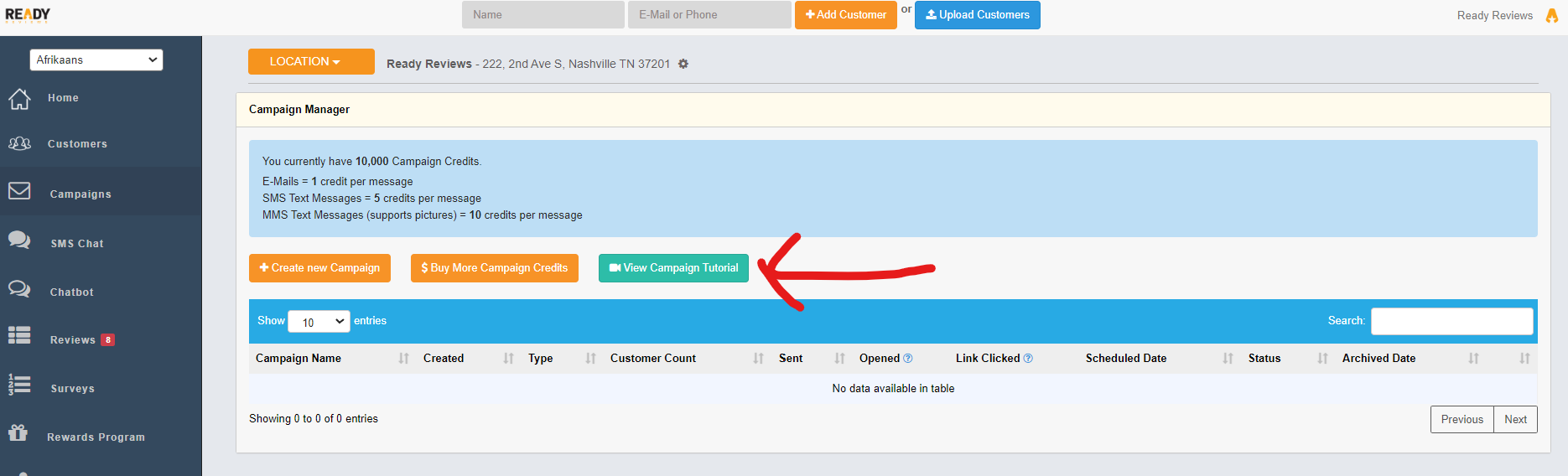Click the Home house icon in sidebar
Viewport: 1568px width, 476px height.
click(x=19, y=99)
